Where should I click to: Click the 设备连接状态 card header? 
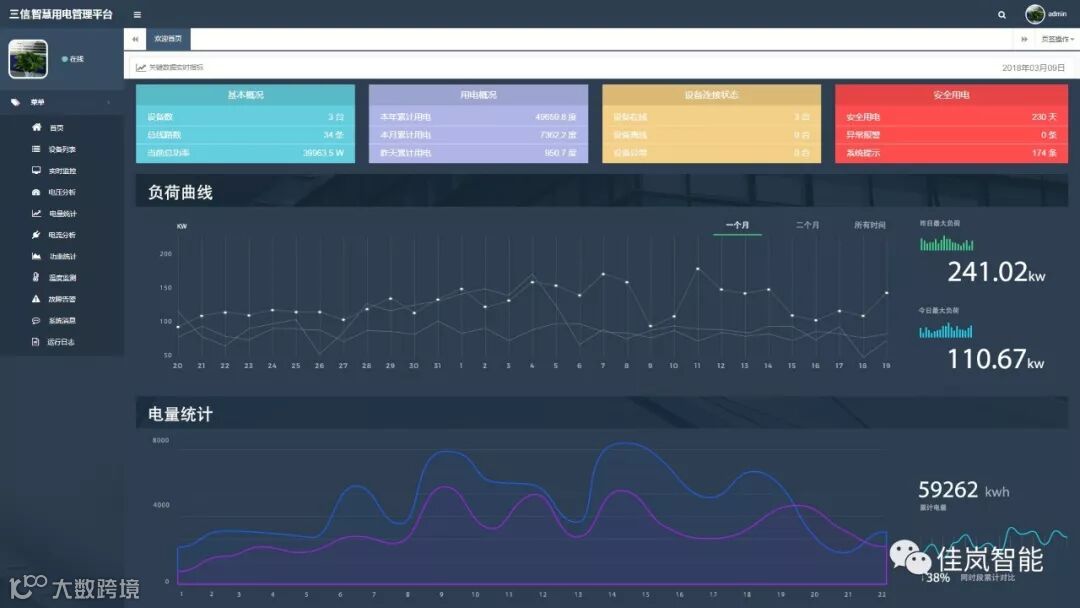pyautogui.click(x=712, y=95)
